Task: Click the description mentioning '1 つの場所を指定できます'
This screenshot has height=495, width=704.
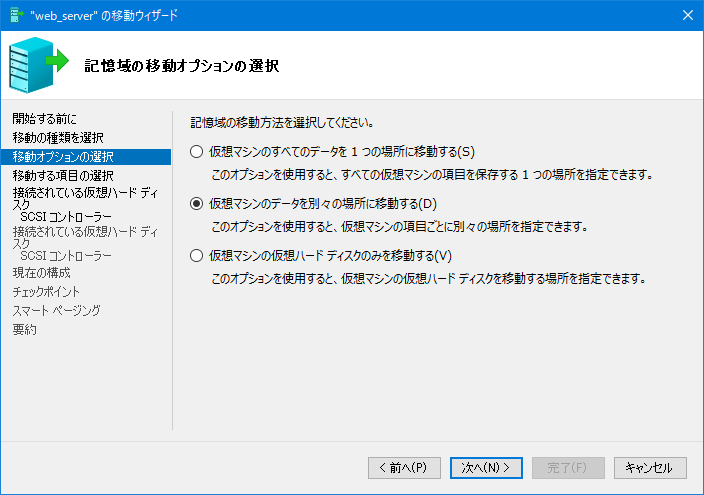Action: click(432, 175)
